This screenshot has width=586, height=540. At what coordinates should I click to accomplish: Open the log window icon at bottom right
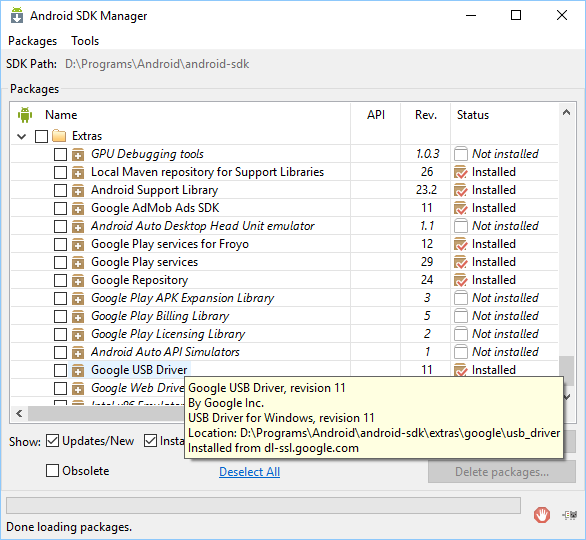(570, 515)
